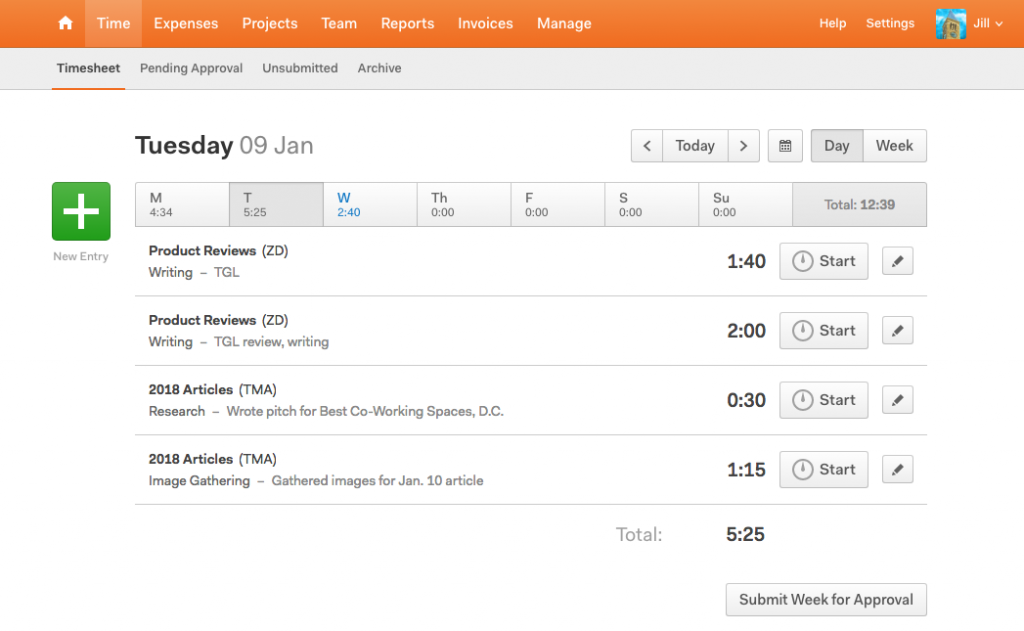
Task: Select the Timesheet tab
Action: click(88, 68)
